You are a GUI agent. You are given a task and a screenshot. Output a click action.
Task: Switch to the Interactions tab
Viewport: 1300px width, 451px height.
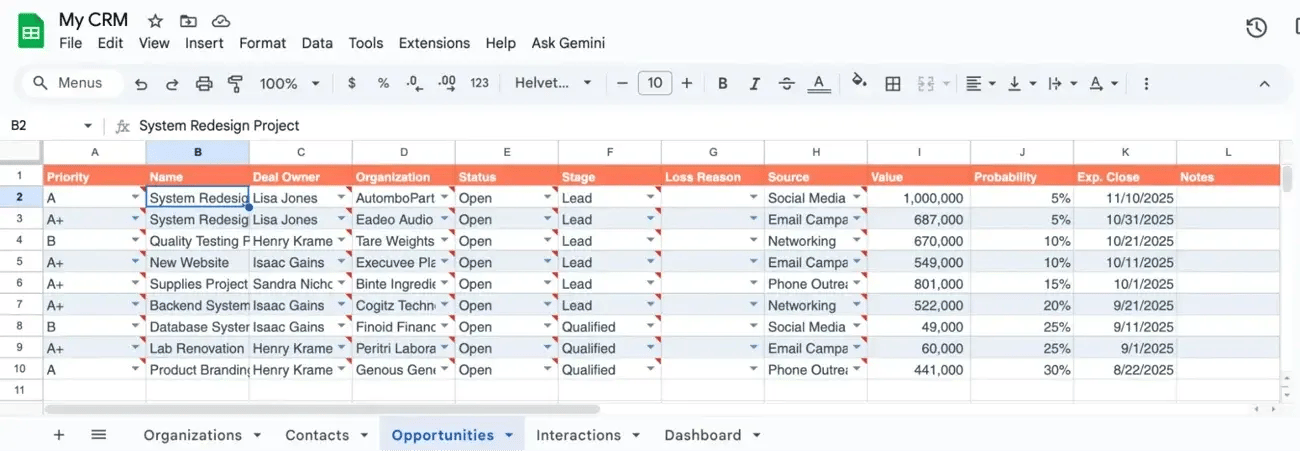pos(588,435)
